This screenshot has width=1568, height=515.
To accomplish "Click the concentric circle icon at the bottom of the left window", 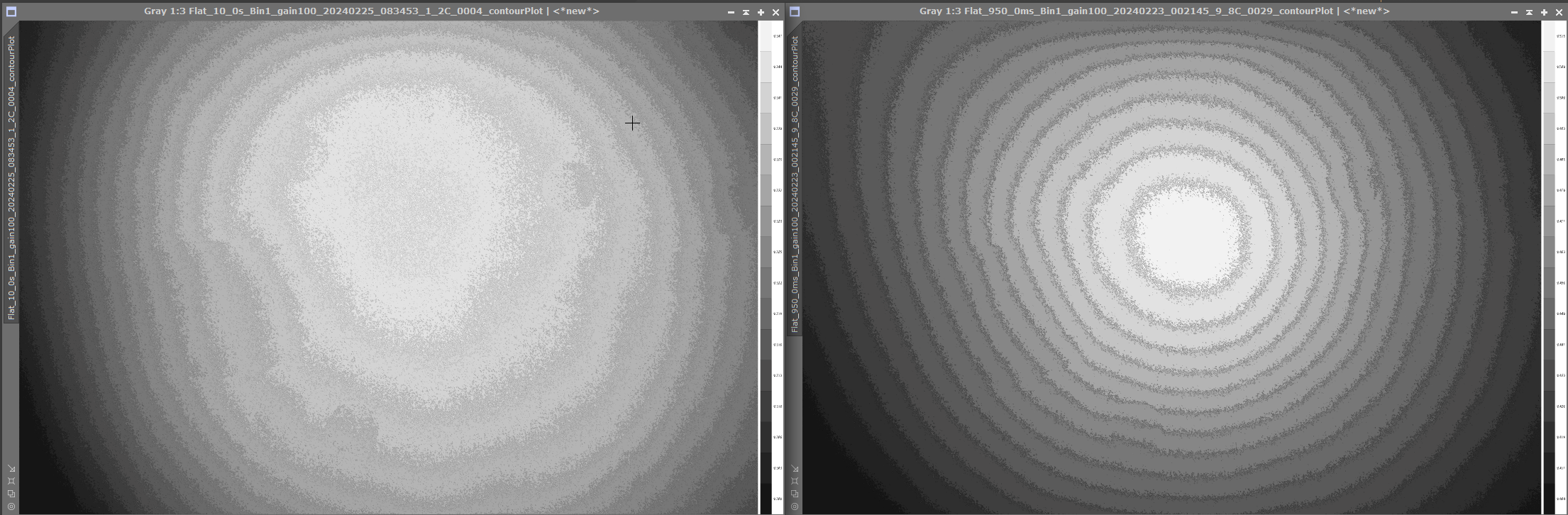I will point(11,506).
